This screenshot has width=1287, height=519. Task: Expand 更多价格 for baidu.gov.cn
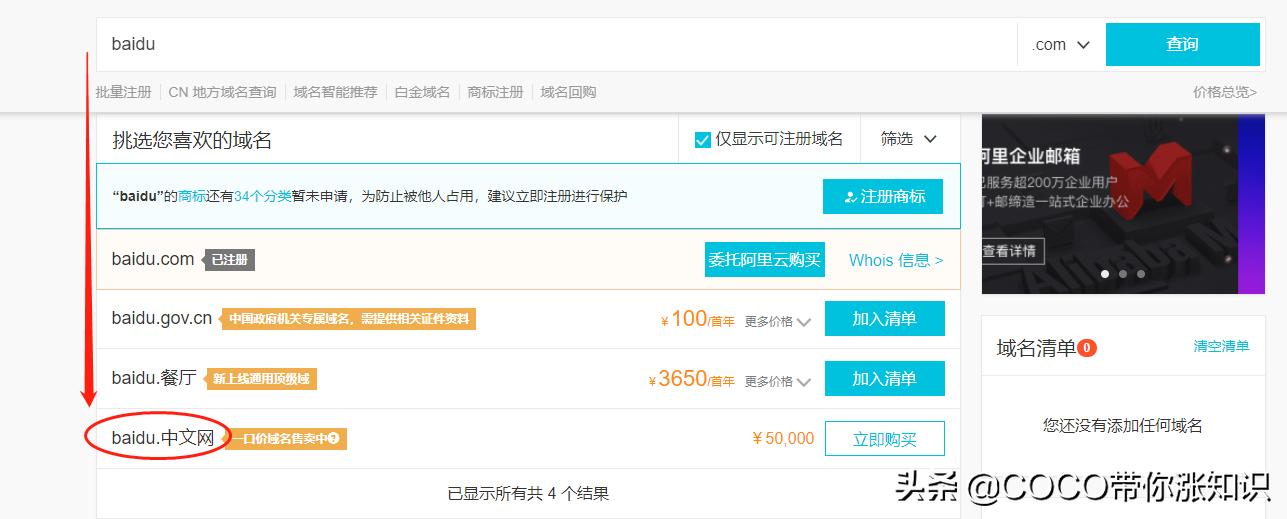tap(778, 322)
